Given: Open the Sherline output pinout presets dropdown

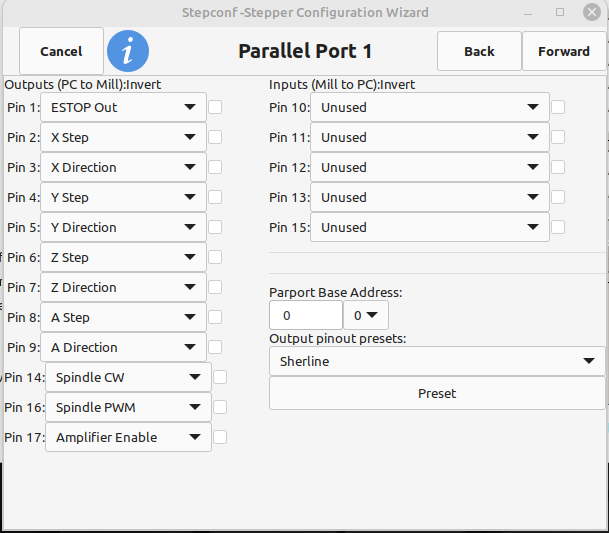Looking at the screenshot, I should click(x=437, y=361).
